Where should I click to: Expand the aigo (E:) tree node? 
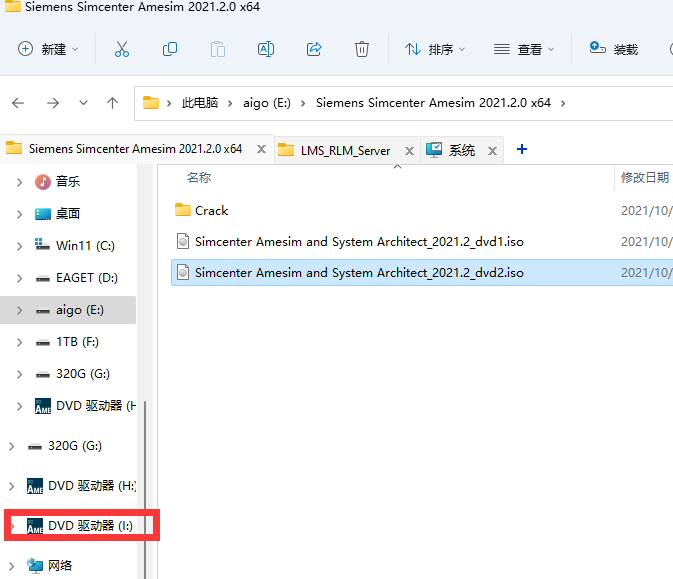click(x=19, y=310)
